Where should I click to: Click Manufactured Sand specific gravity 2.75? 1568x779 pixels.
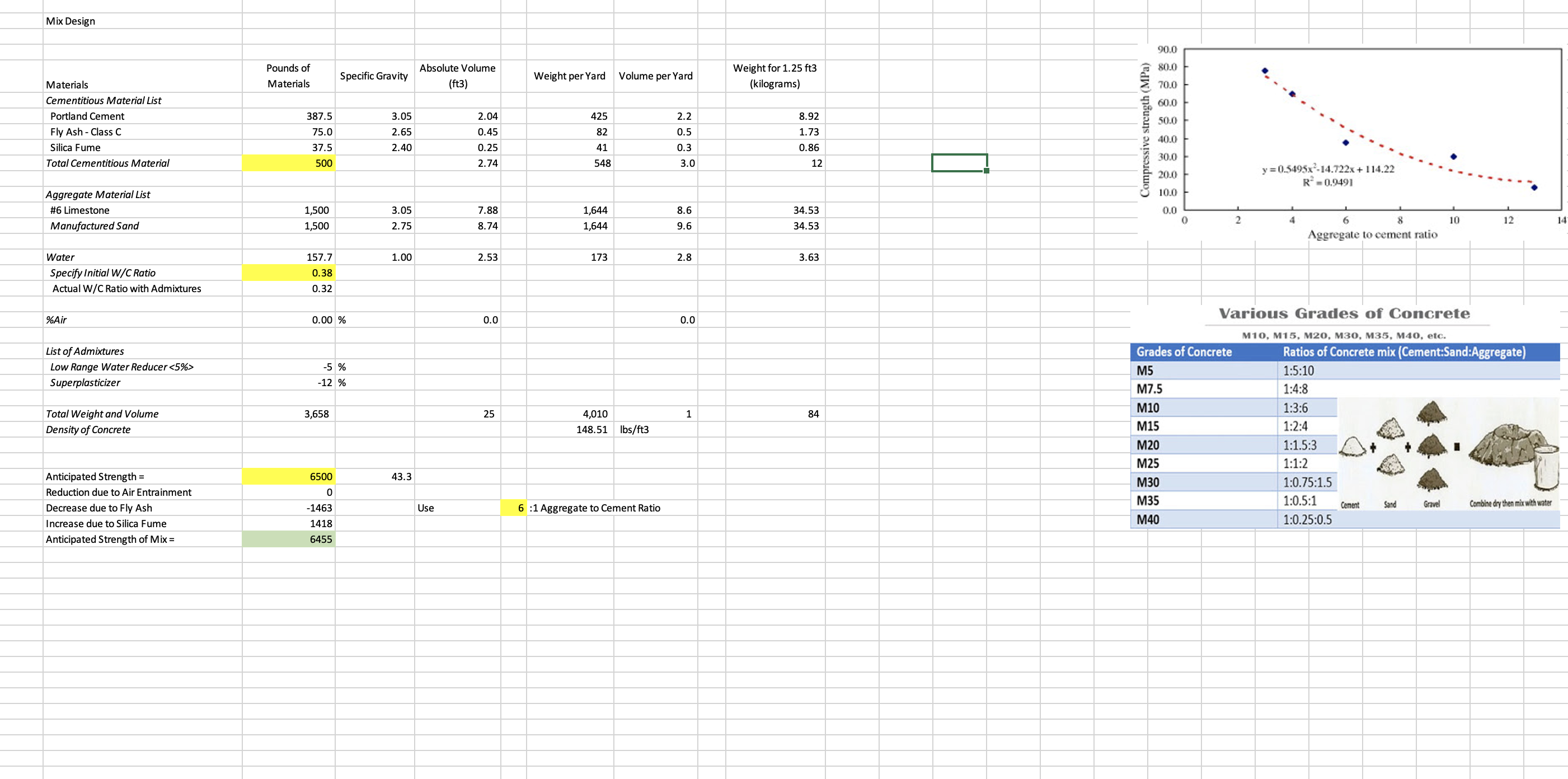375,225
